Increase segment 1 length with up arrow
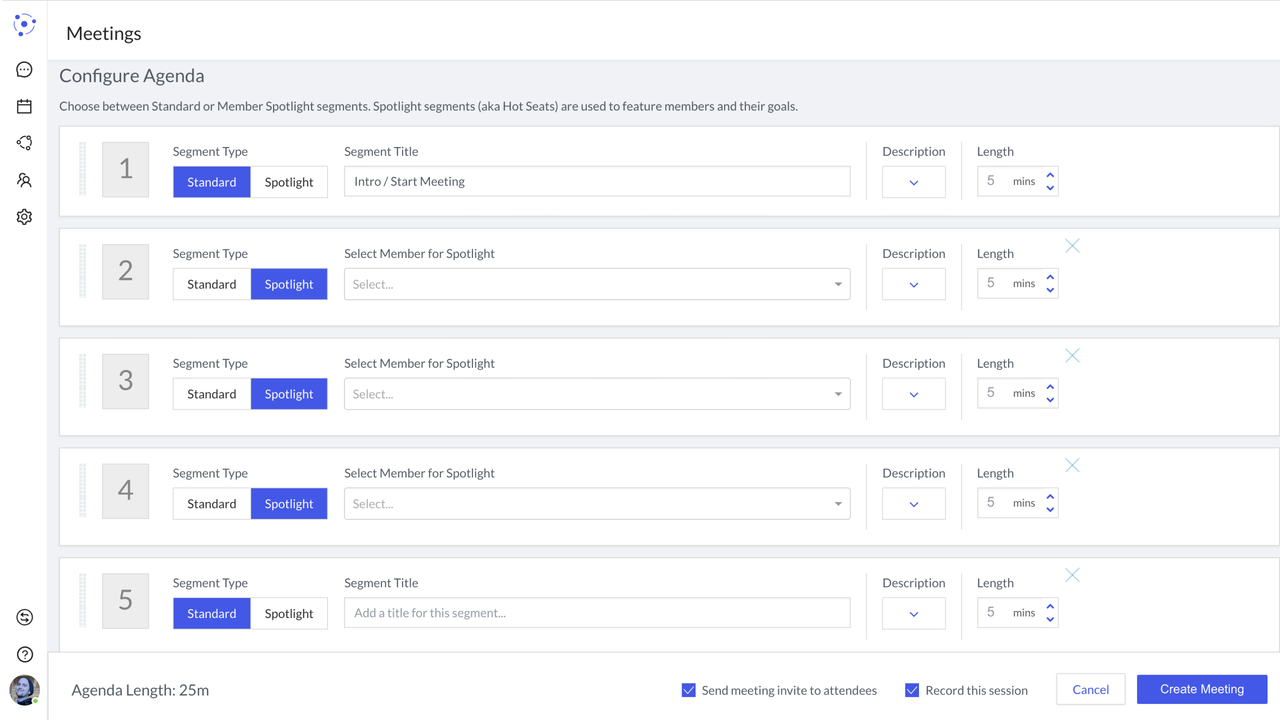The image size is (1280, 720). pyautogui.click(x=1050, y=176)
